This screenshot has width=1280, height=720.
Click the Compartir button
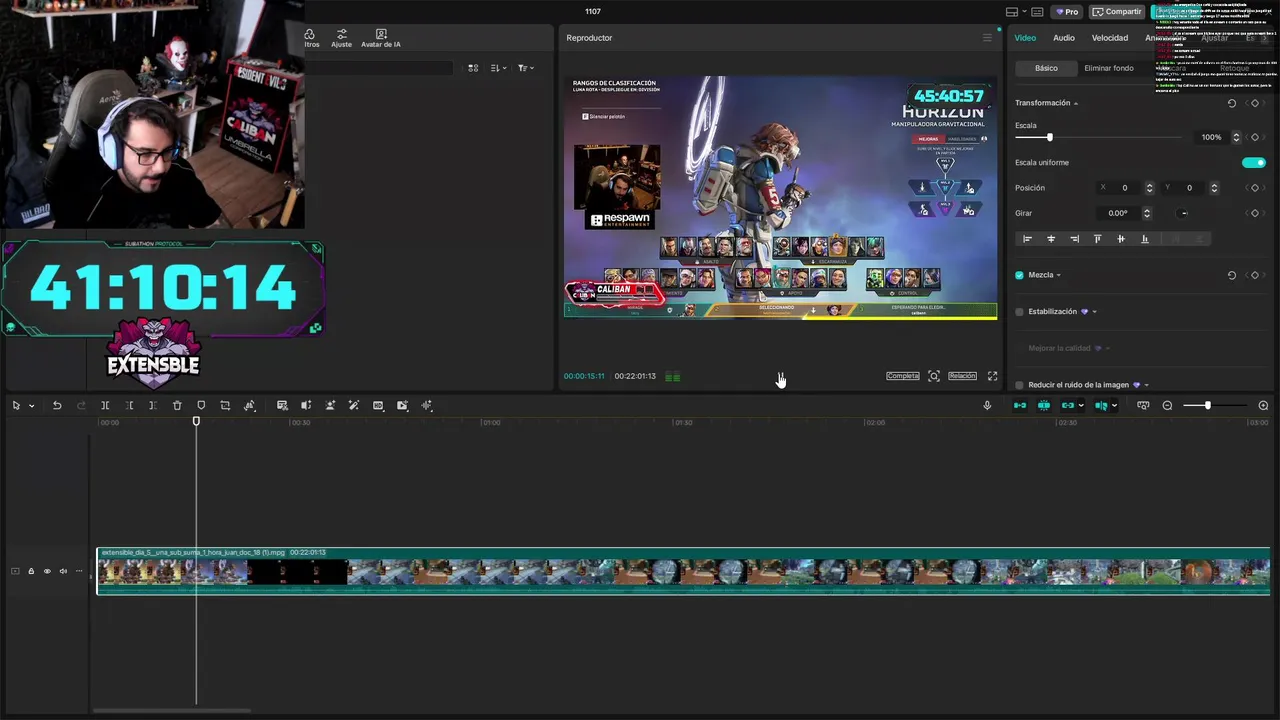tap(1117, 12)
